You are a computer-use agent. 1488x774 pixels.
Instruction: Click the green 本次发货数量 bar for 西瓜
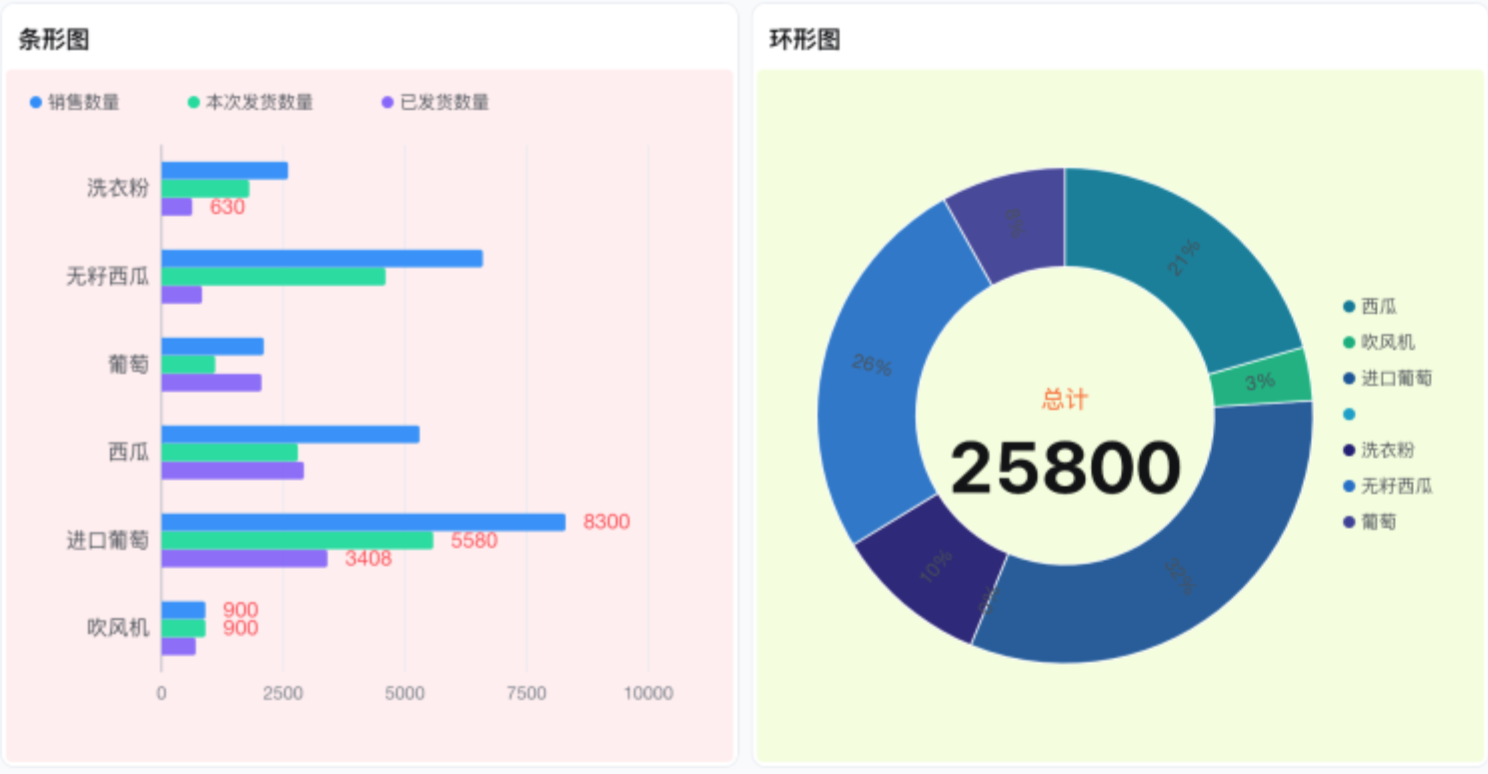coord(230,453)
